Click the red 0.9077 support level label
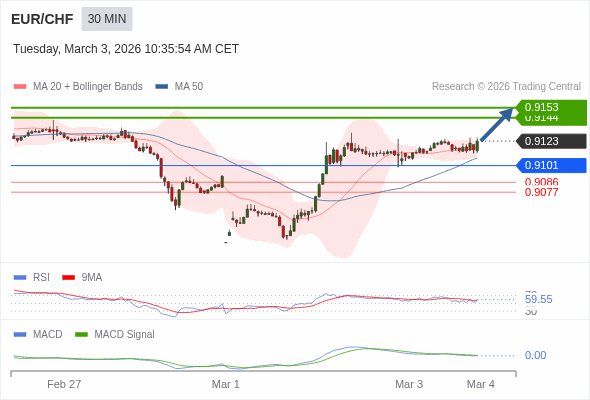 541,192
